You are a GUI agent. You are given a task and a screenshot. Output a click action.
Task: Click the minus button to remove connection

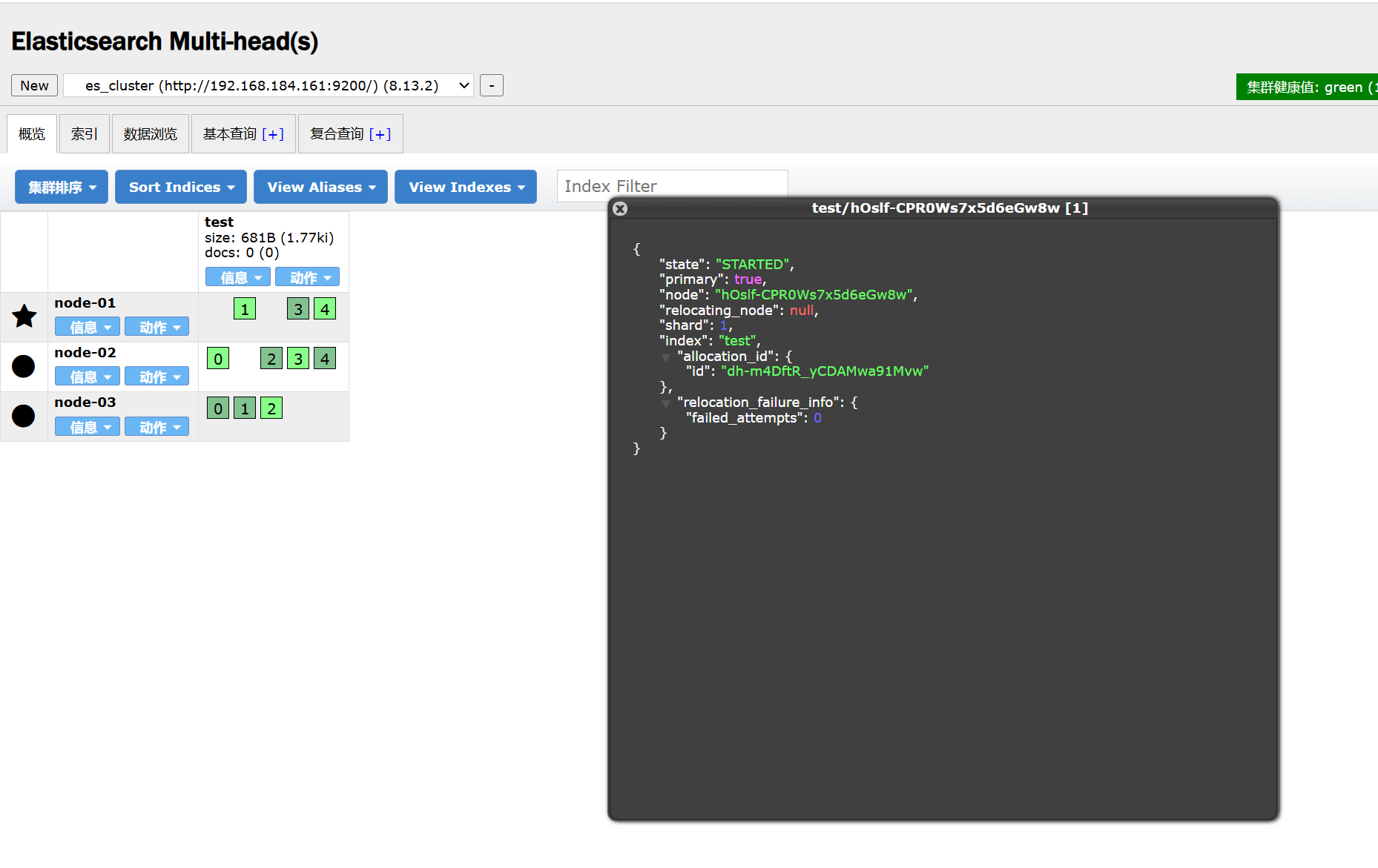coord(492,85)
